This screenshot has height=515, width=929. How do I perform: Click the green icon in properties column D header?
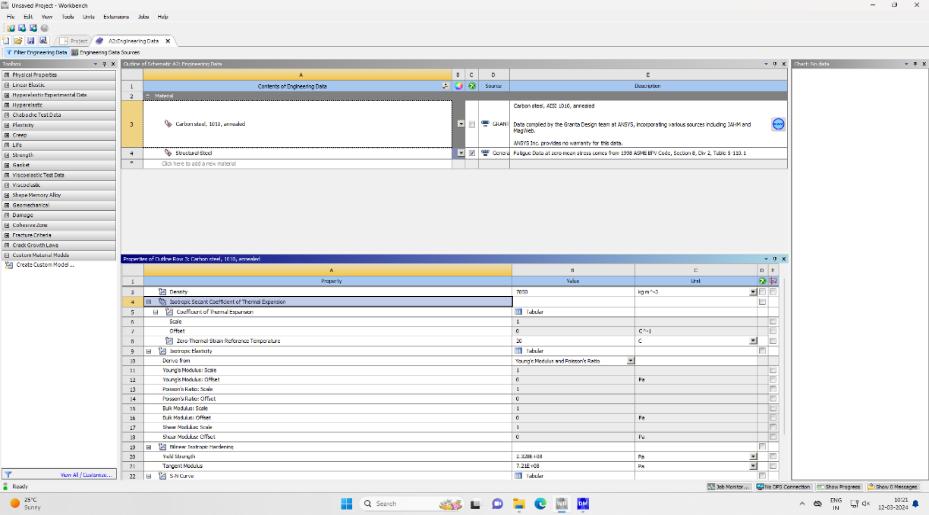763,281
